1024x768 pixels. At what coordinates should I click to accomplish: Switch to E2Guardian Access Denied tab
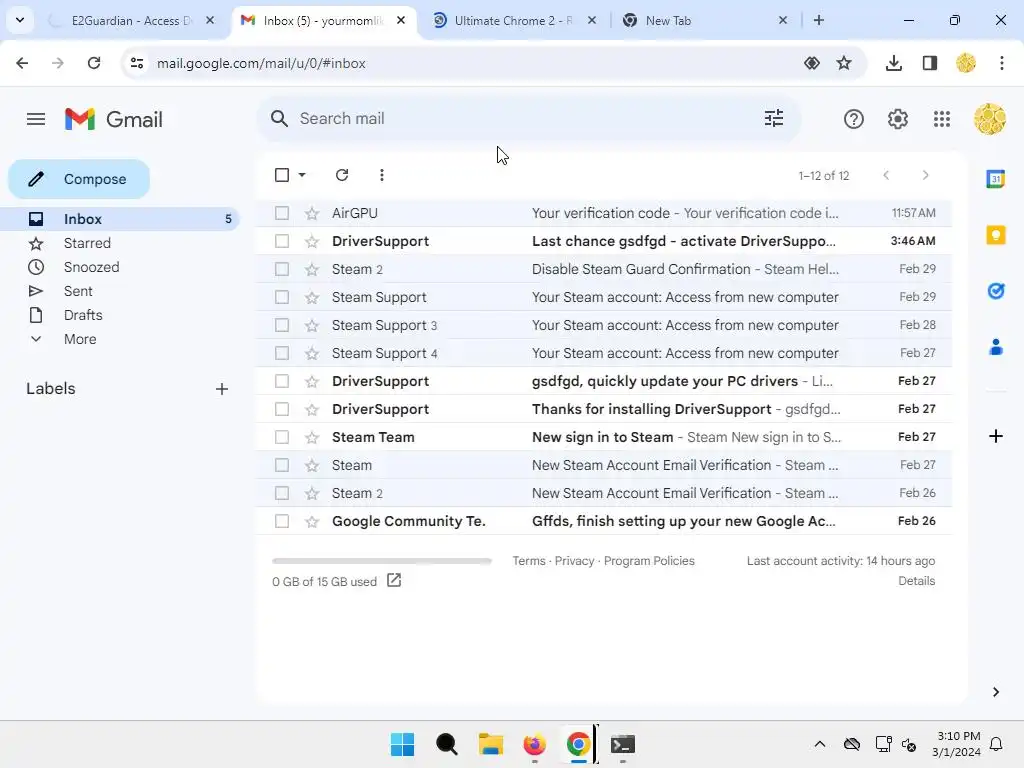(x=131, y=21)
